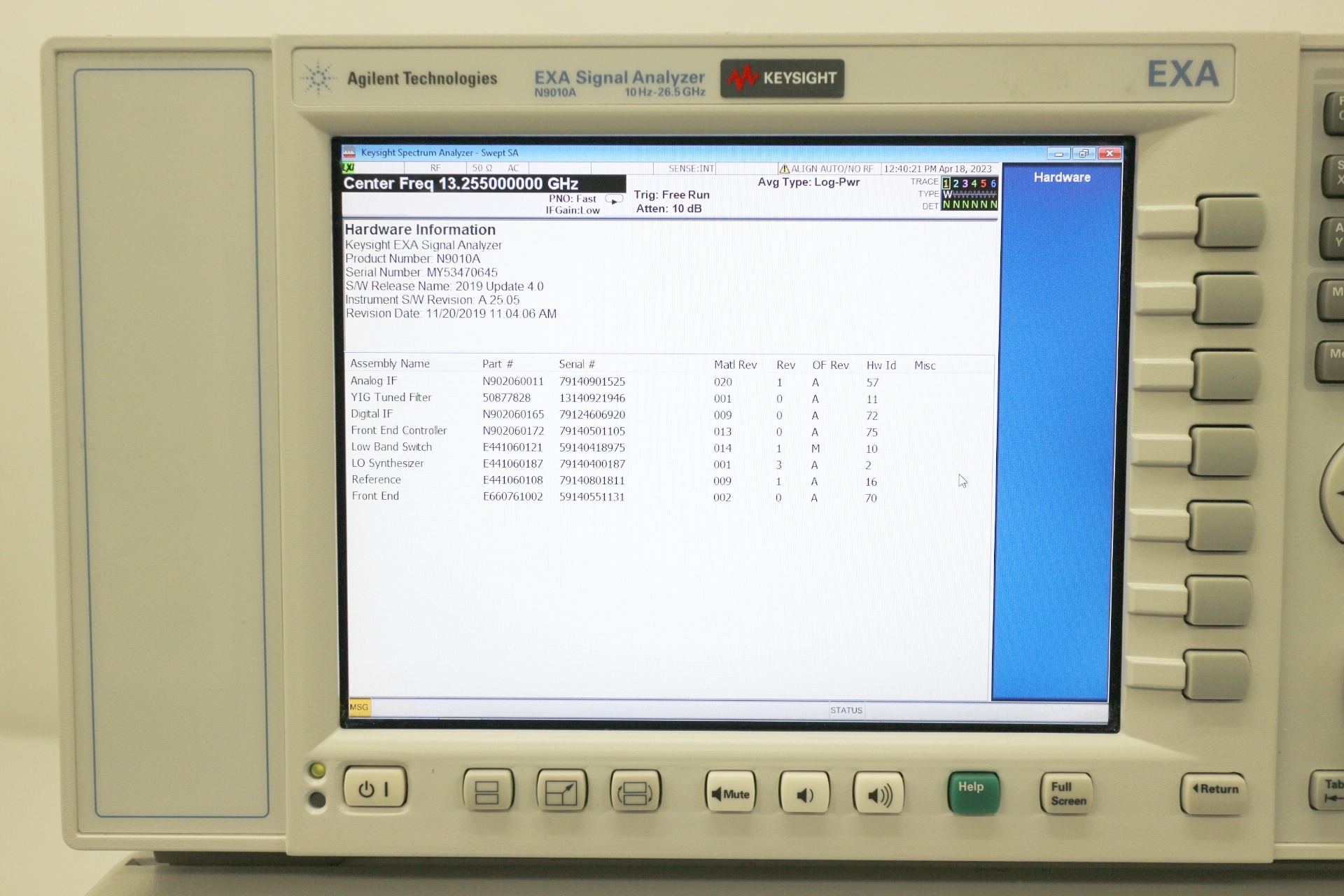
Task: Push the stacked windows layout key
Action: [487, 790]
